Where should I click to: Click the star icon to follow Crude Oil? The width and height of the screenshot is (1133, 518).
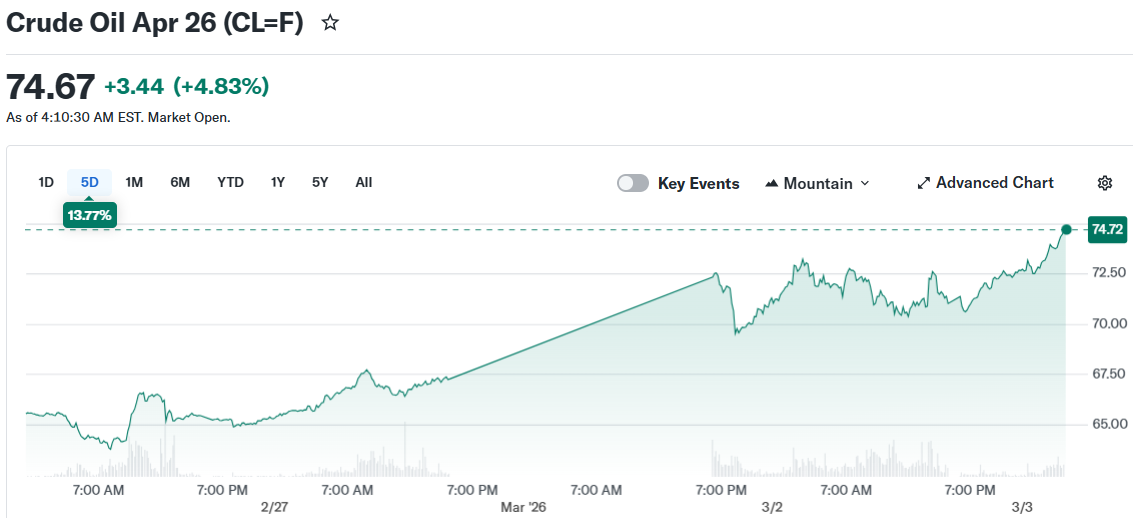pyautogui.click(x=330, y=23)
